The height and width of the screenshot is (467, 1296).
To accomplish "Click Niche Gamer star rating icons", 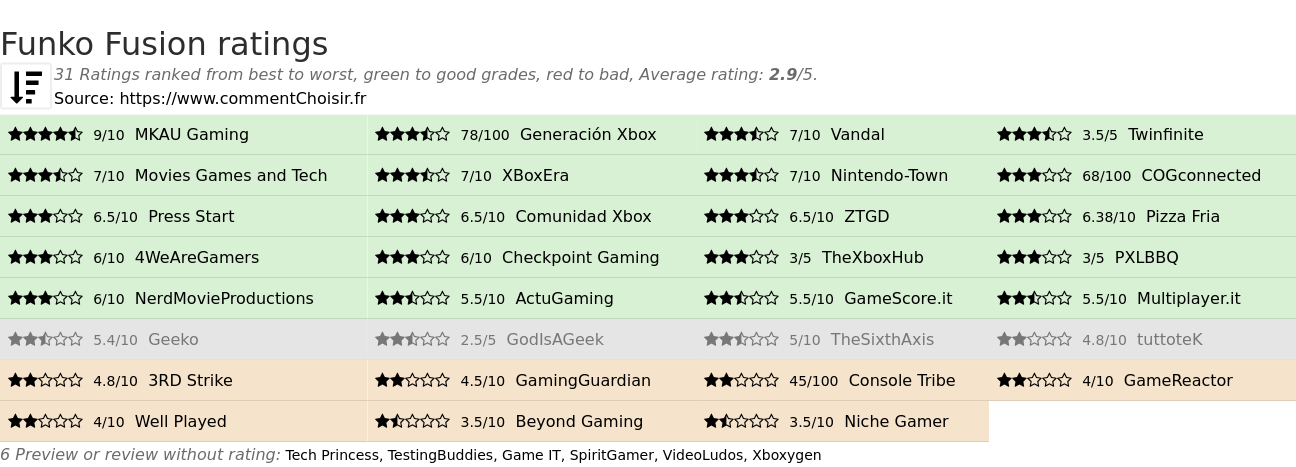I will click(x=741, y=421).
